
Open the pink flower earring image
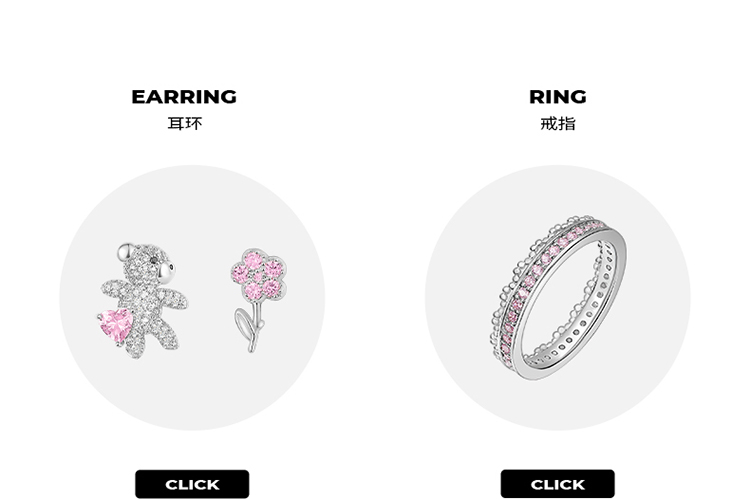click(258, 300)
